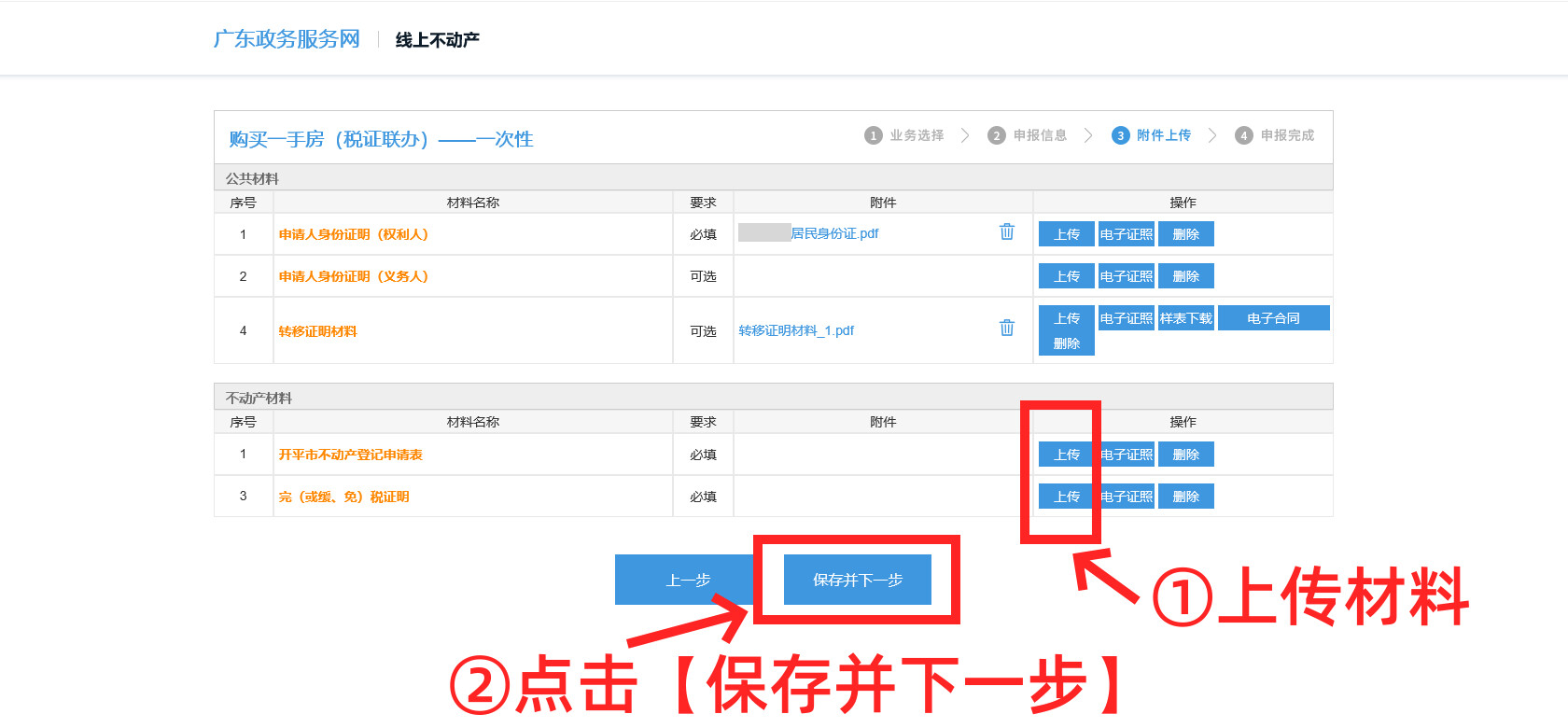Viewport: 1568px width, 728px height.
Task: Click 电子合同 for 转移证明材料
Action: coord(1273,318)
